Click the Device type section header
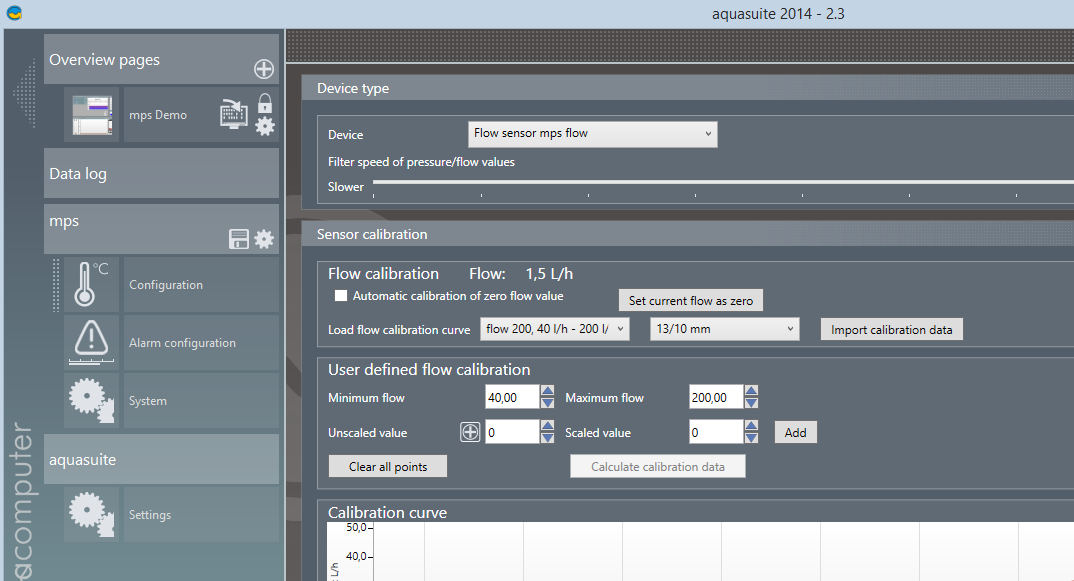Image resolution: width=1074 pixels, height=581 pixels. [687, 88]
